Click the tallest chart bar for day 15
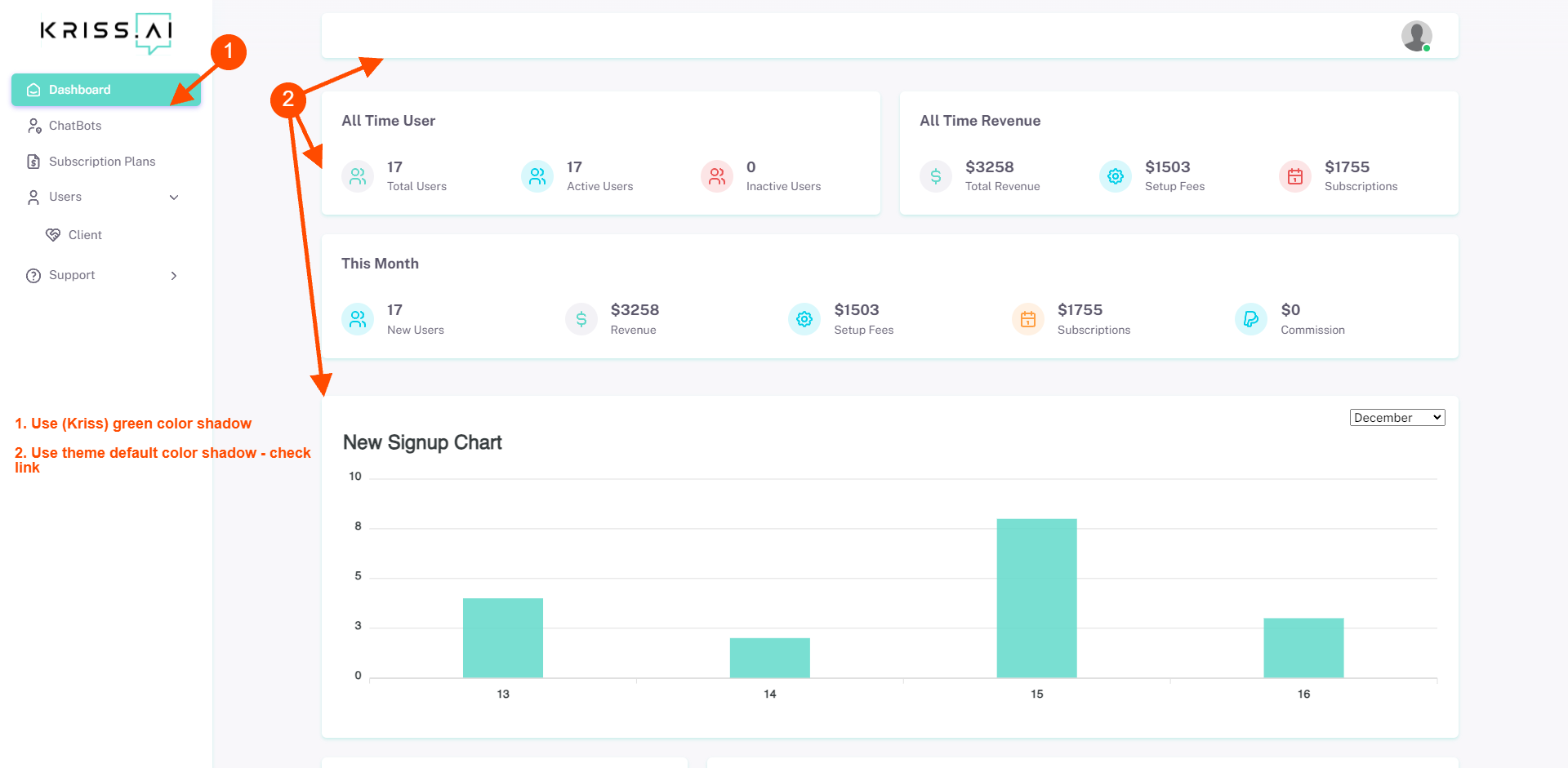Screen dimensions: 1568x768 pos(1037,598)
